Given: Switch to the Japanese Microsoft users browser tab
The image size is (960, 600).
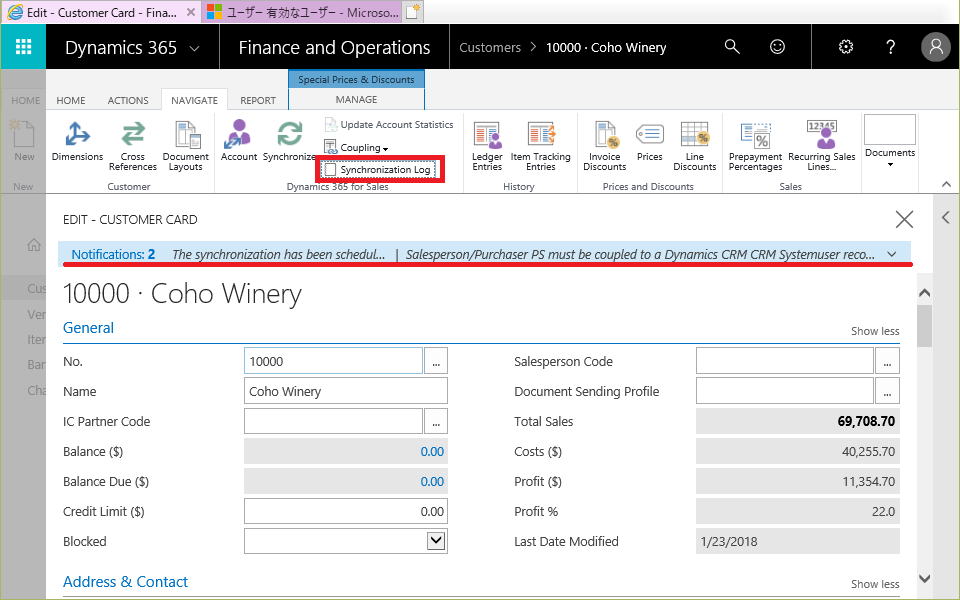Looking at the screenshot, I should (302, 12).
